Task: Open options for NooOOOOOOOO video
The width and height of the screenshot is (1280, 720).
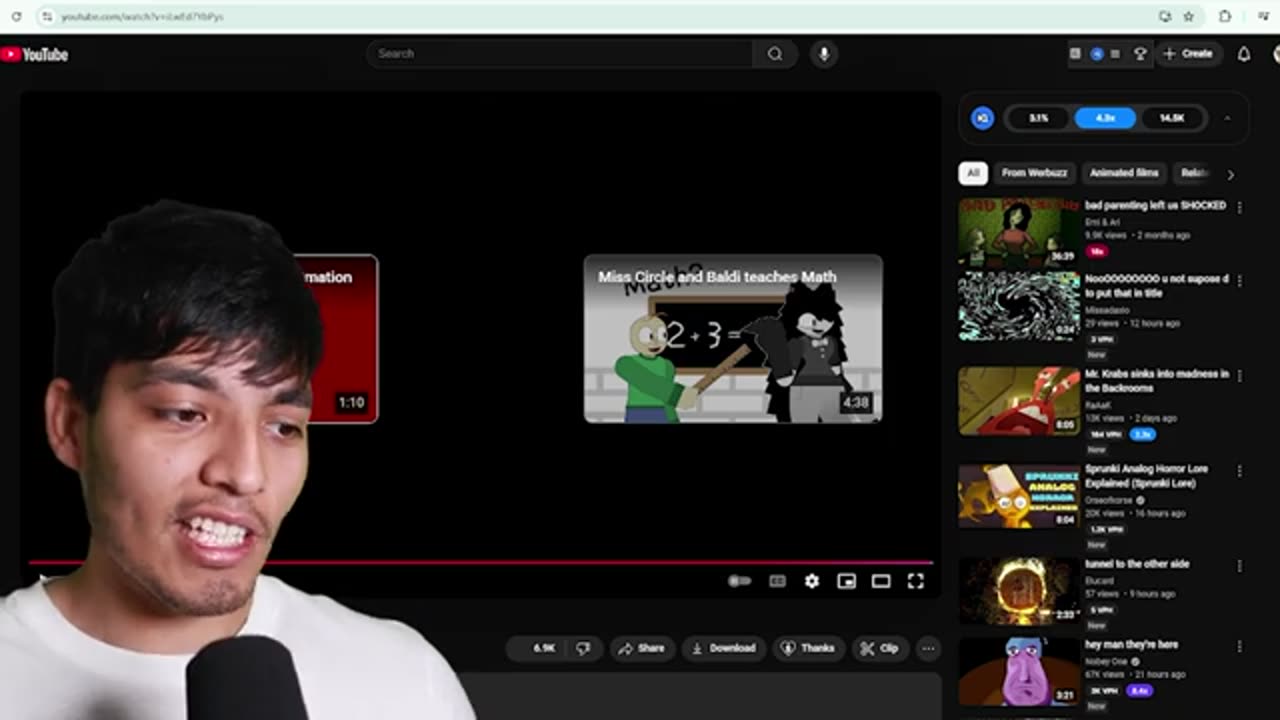Action: (1240, 281)
